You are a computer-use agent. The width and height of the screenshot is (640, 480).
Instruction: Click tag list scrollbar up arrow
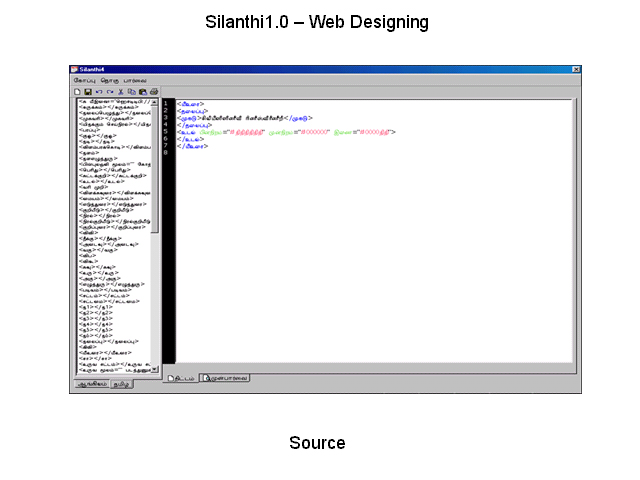click(154, 102)
